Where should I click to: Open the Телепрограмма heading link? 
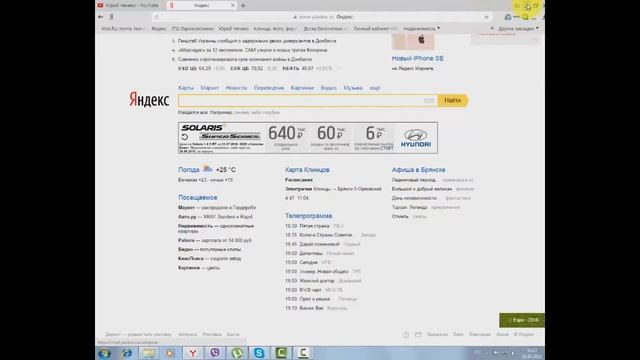point(309,216)
